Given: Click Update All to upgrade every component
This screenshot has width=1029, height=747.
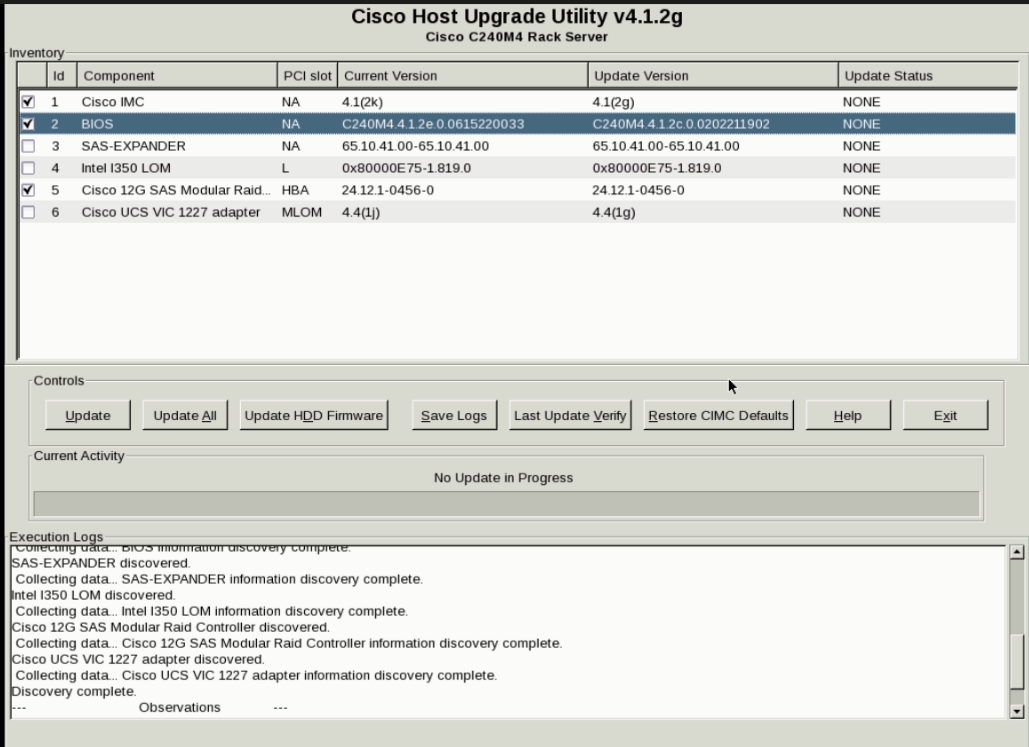Looking at the screenshot, I should pyautogui.click(x=184, y=415).
